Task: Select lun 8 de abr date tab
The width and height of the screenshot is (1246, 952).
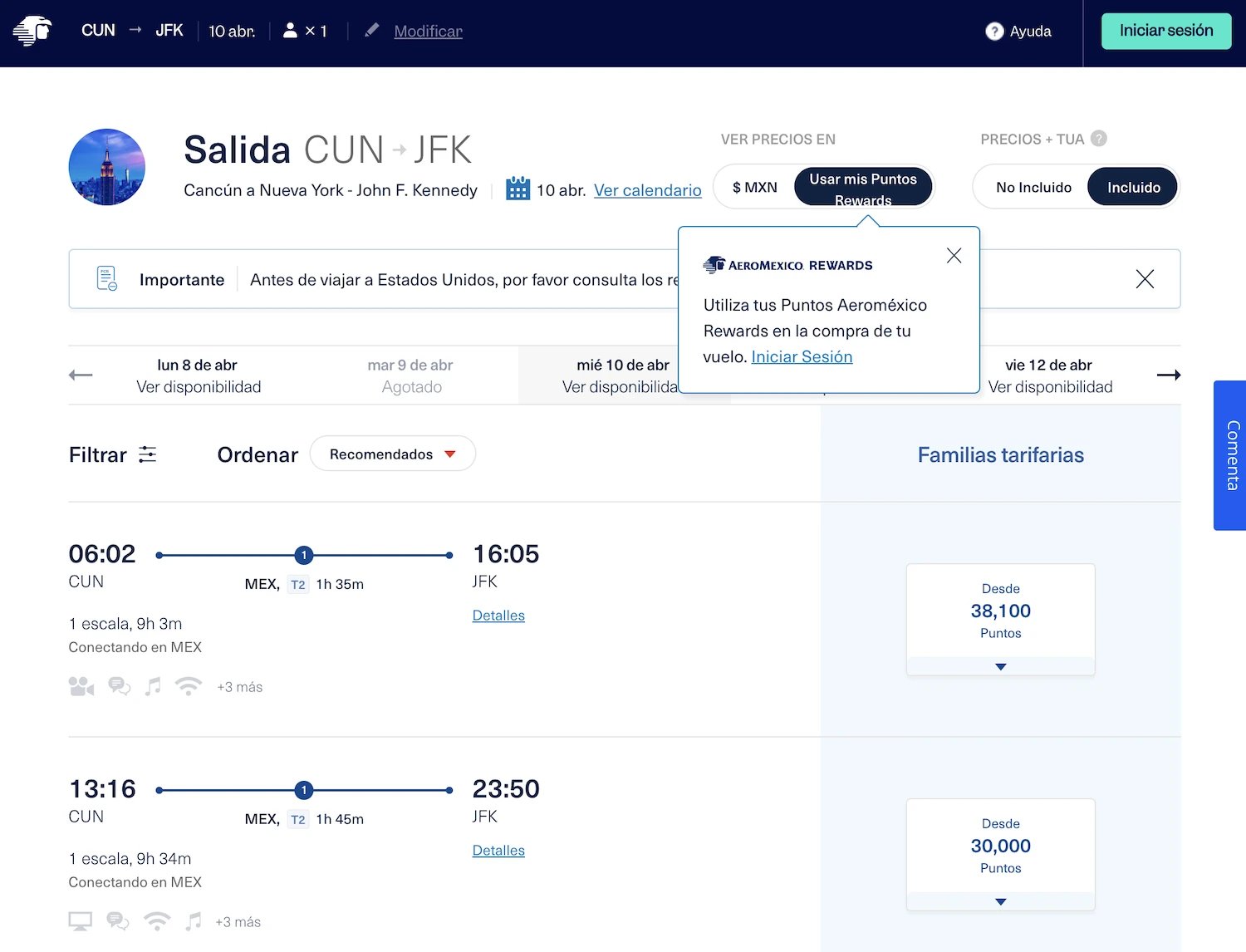Action: (198, 375)
